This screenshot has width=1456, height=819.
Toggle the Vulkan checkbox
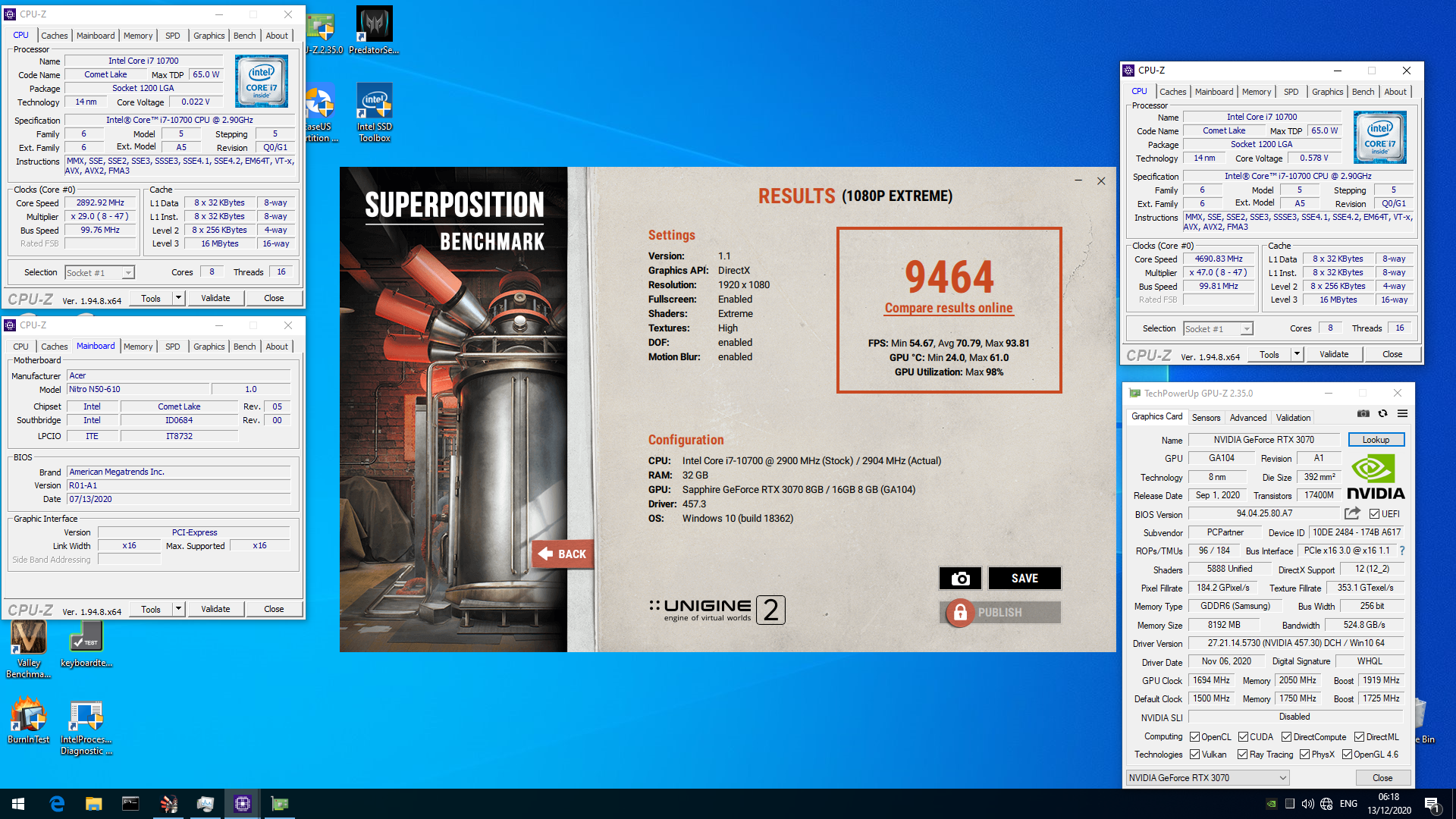click(1194, 755)
